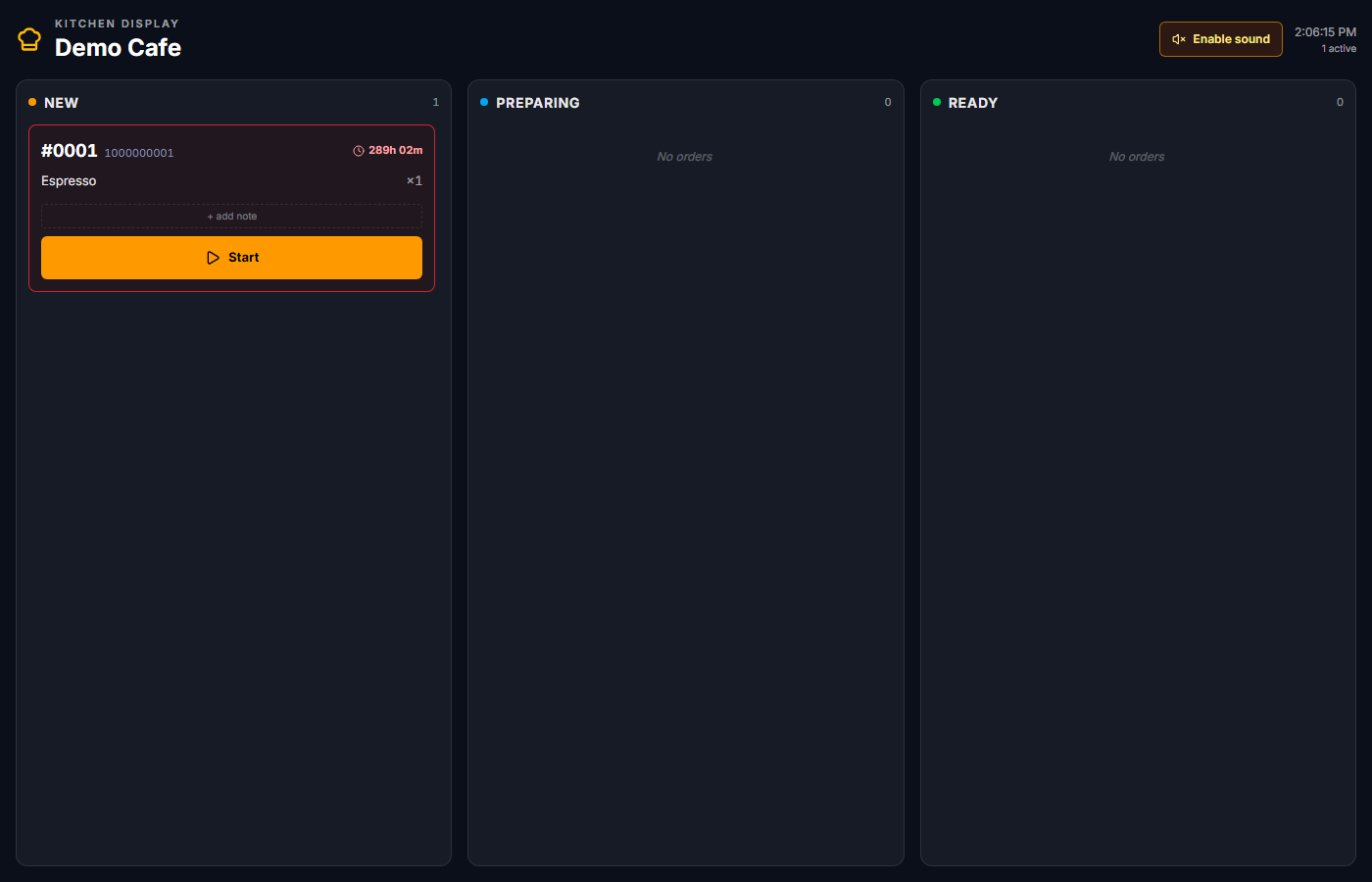The image size is (1372, 882).
Task: Click the 289h 02m elapsed timer
Action: 396,151
